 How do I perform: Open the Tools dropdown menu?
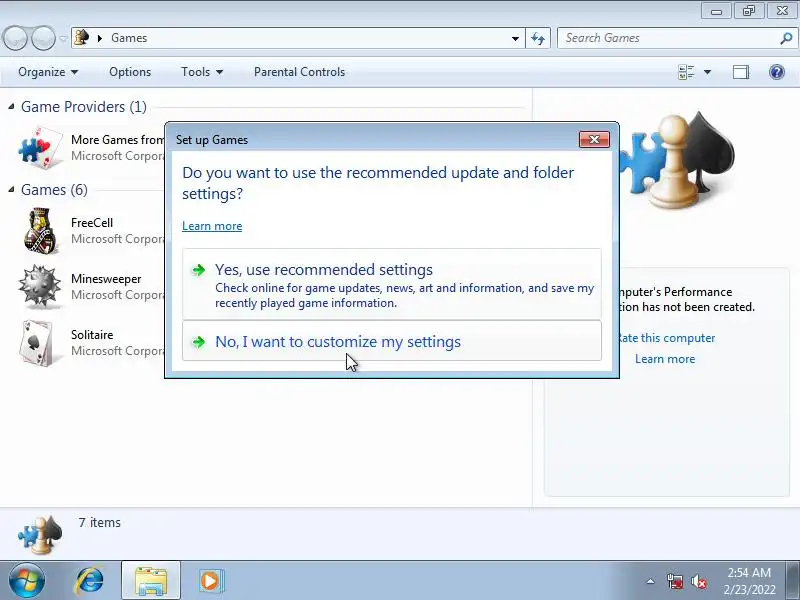click(x=202, y=72)
